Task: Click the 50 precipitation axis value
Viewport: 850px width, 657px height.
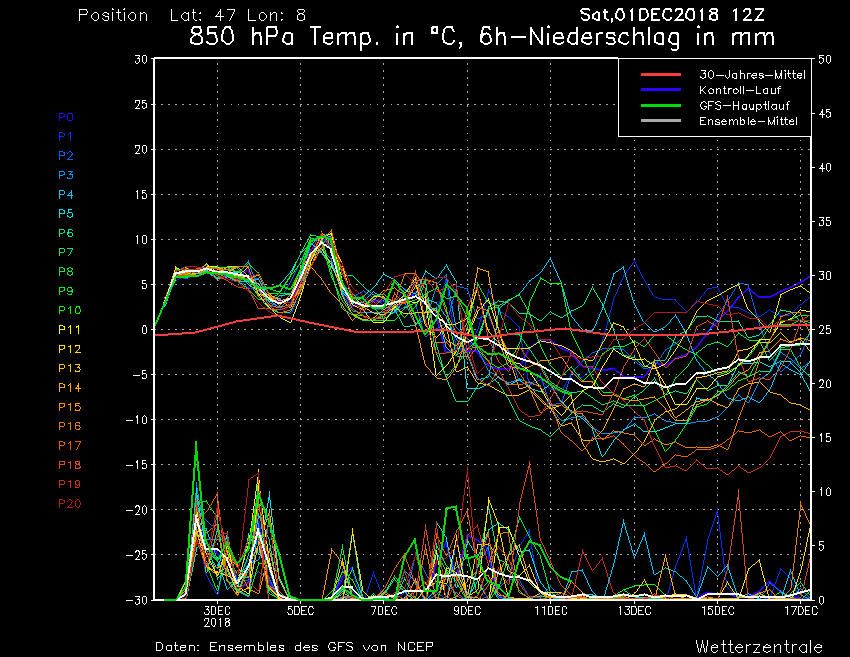Action: coord(825,59)
